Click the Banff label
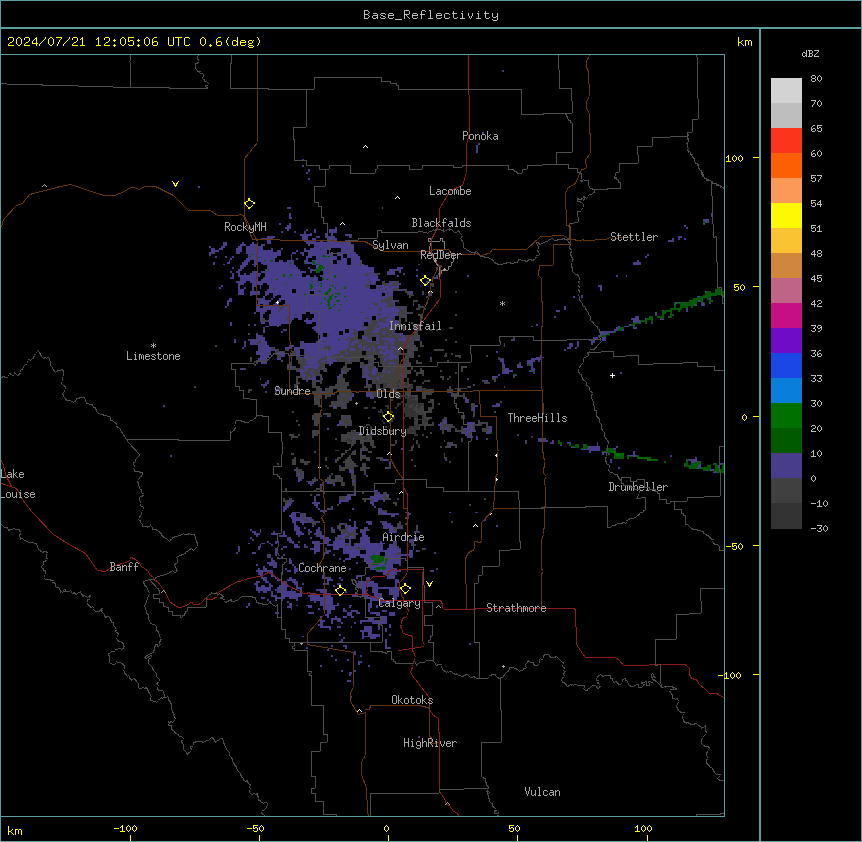Viewport: 862px width, 842px height. [124, 567]
